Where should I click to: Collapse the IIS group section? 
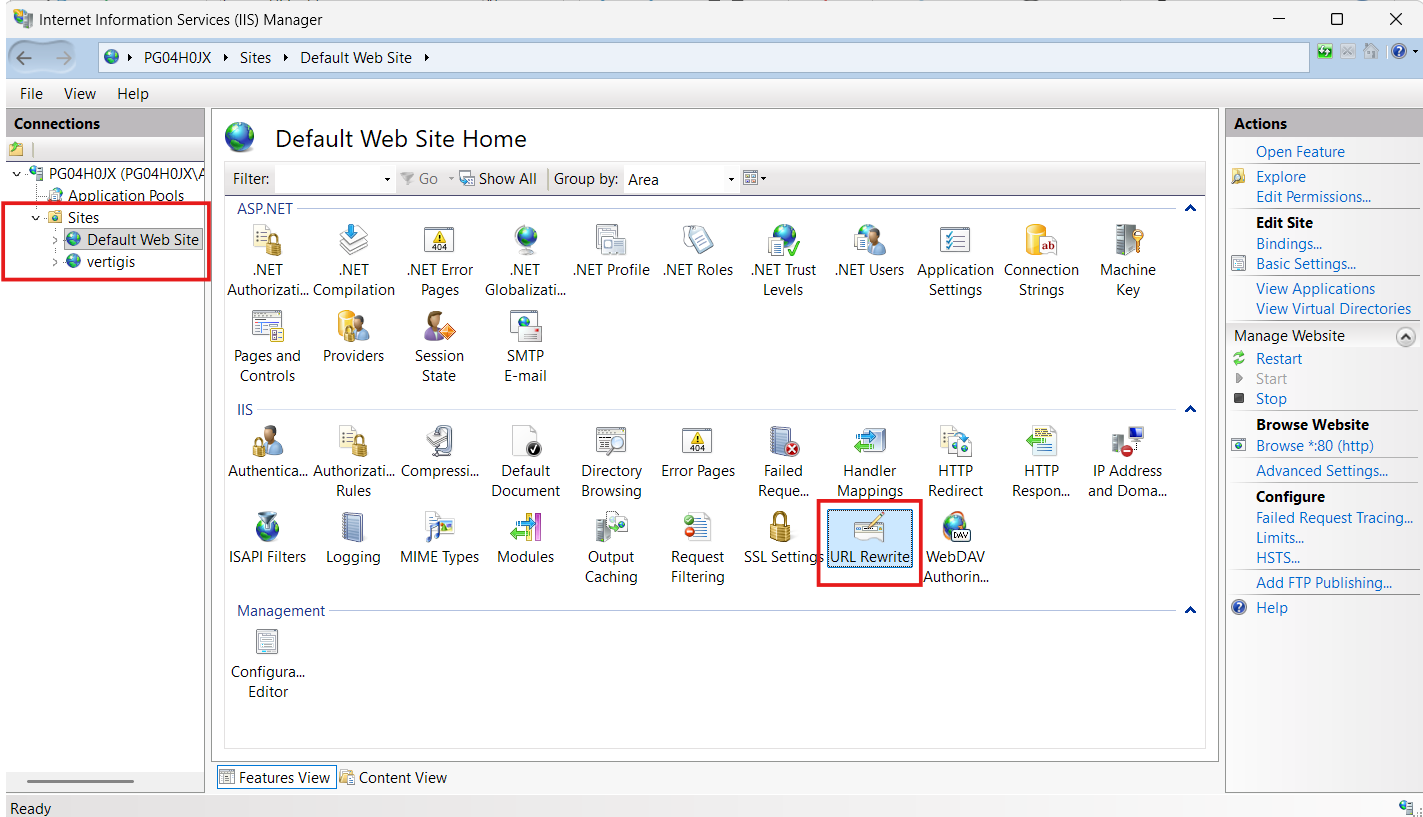pos(1190,409)
